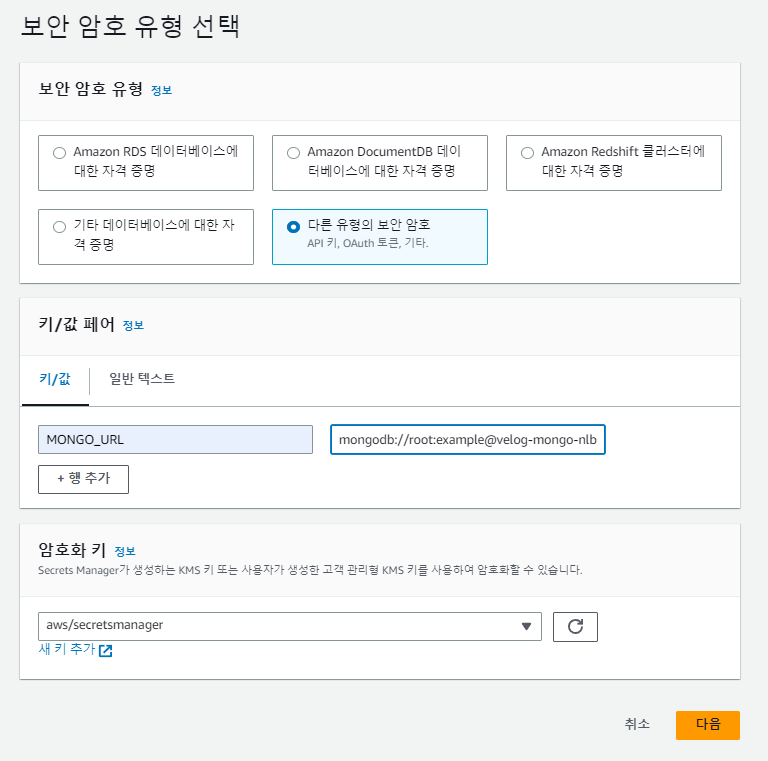Viewport: 768px width, 761px height.
Task: Cancel with the 취소 button
Action: [637, 724]
